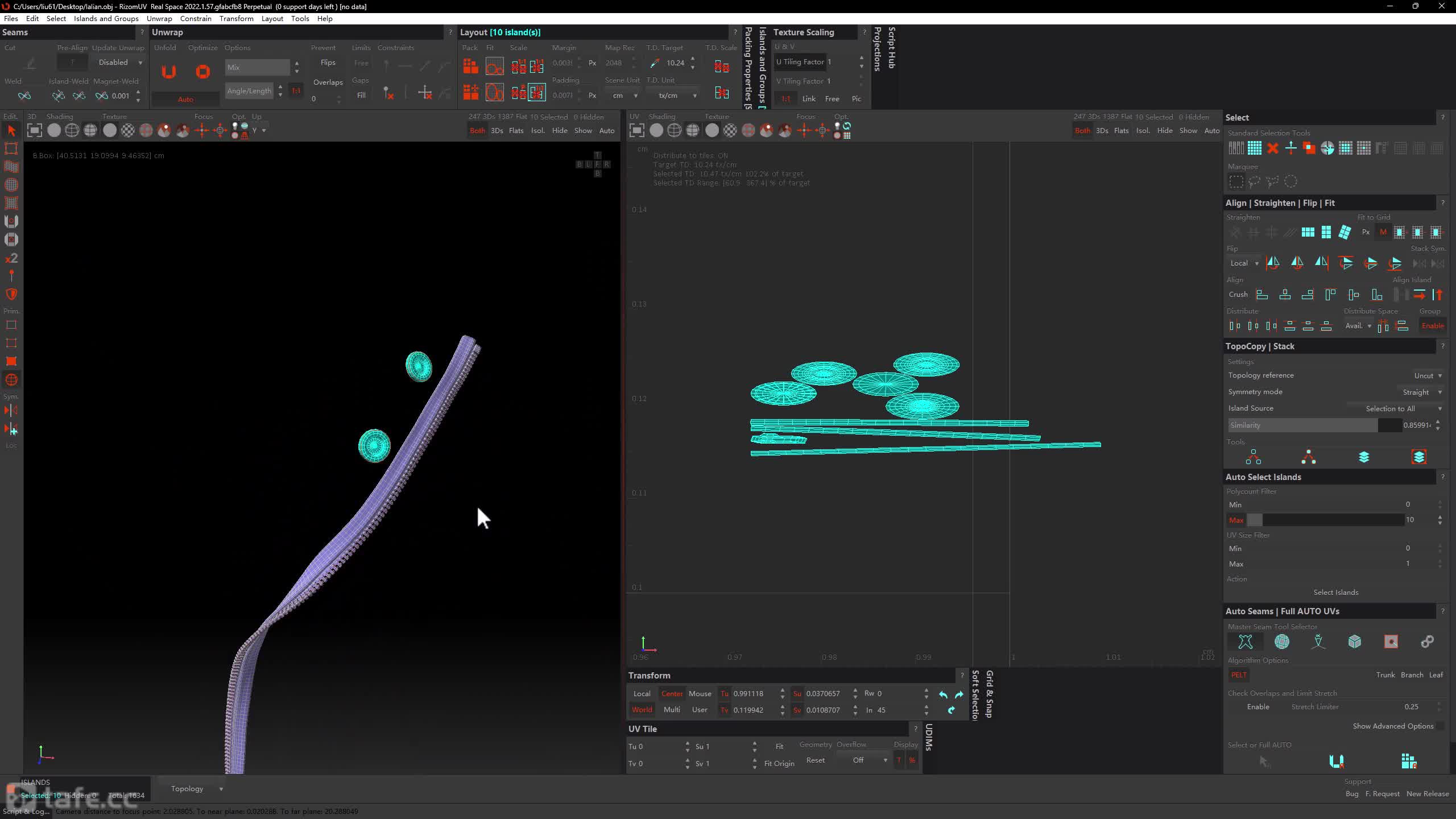This screenshot has height=819, width=1456.
Task: Open the Tools menu
Action: pyautogui.click(x=300, y=18)
